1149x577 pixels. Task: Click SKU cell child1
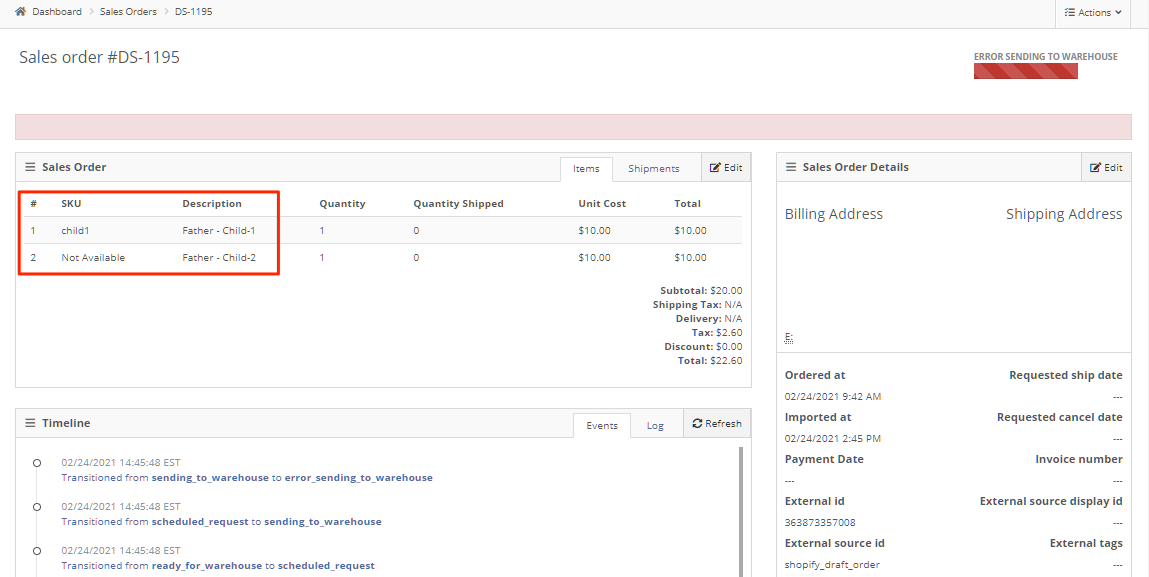75,230
